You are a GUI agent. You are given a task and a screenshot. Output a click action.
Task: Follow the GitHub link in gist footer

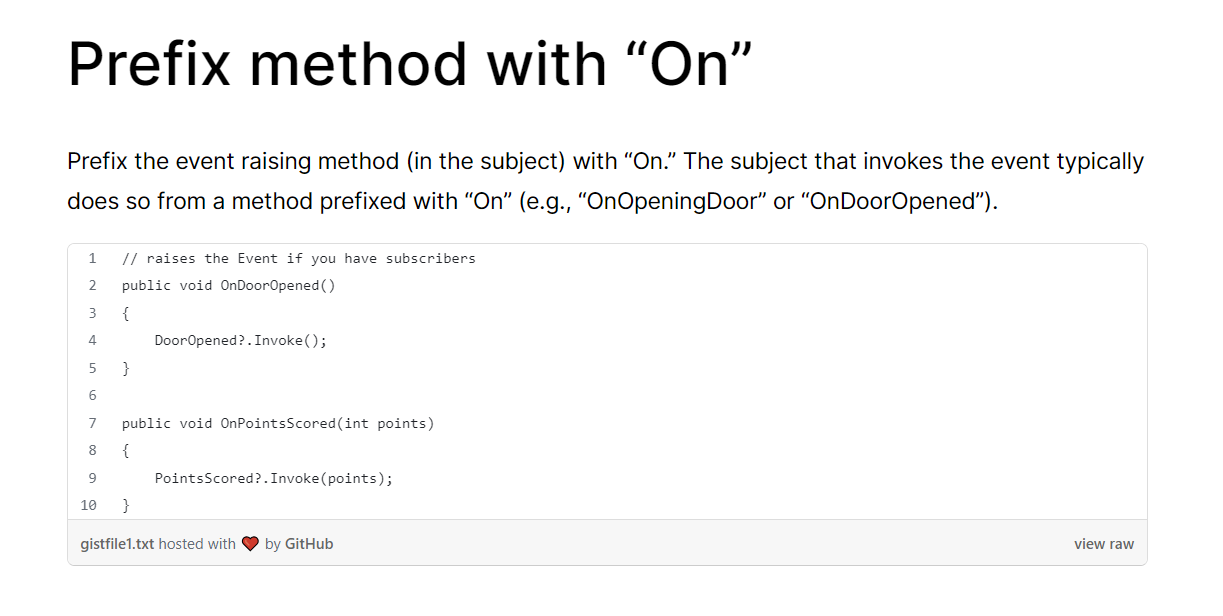309,544
